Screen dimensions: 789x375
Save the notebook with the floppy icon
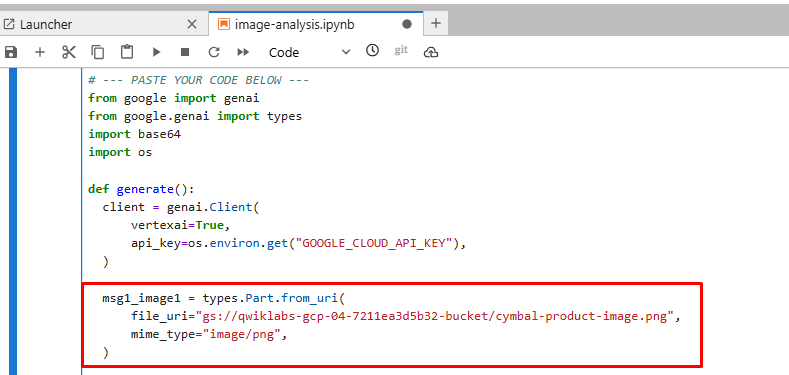pos(11,52)
